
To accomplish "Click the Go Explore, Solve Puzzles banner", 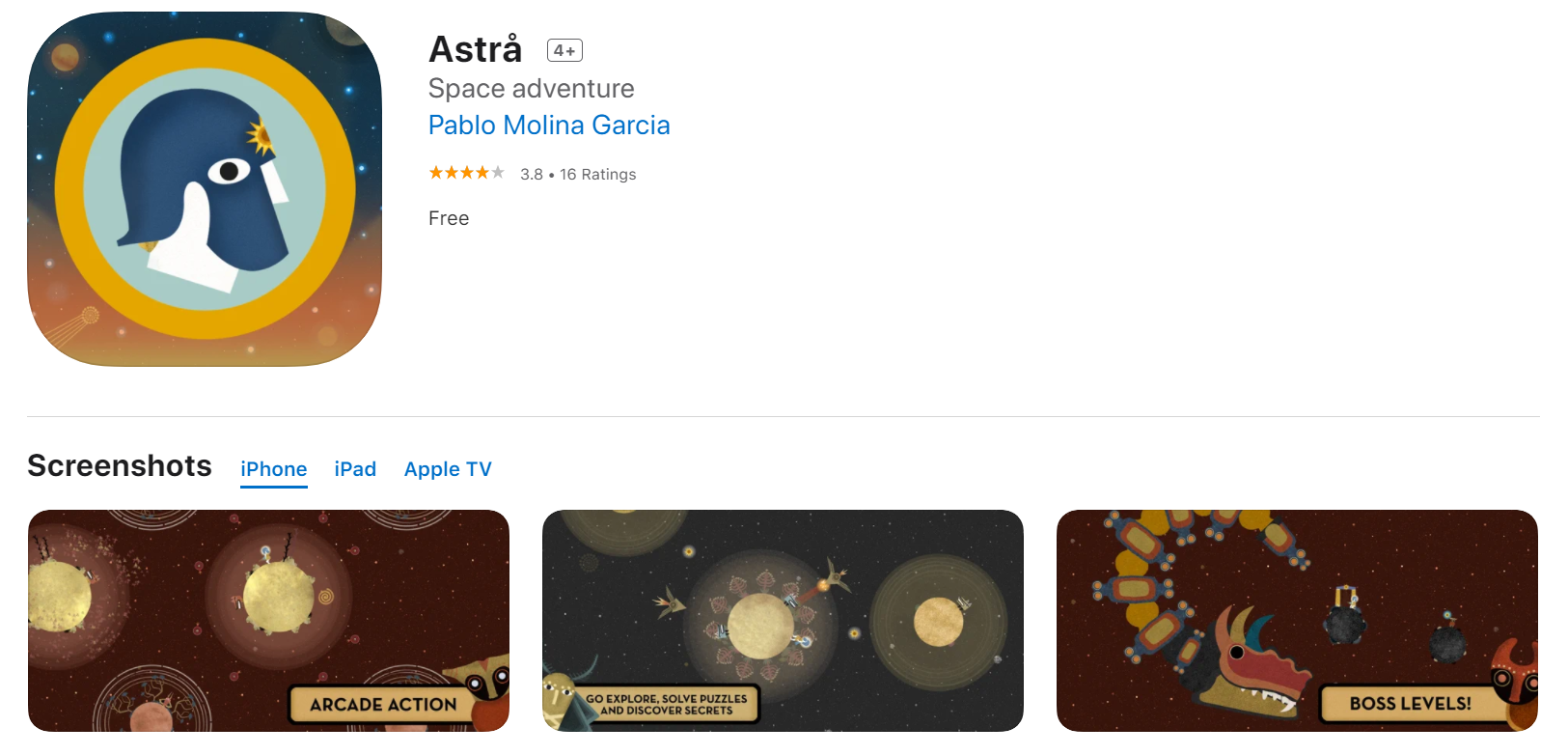I will coord(667,705).
